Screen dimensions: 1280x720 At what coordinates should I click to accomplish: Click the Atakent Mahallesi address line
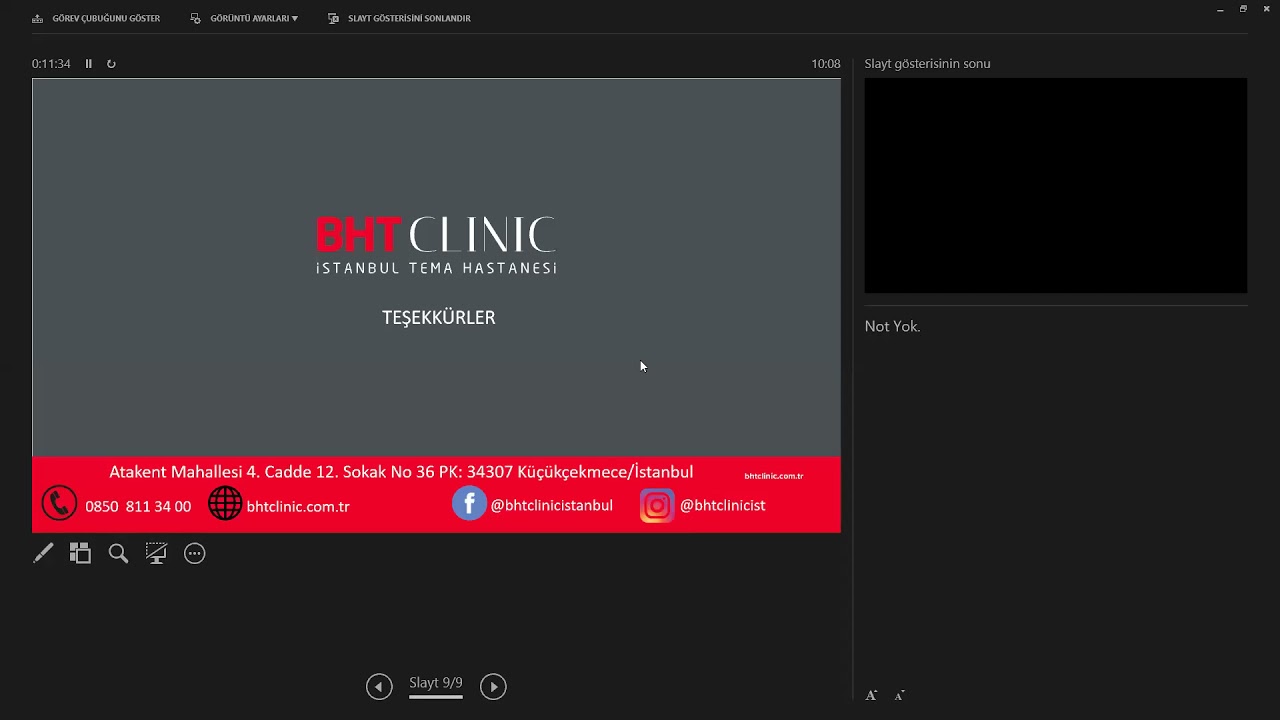(x=401, y=472)
